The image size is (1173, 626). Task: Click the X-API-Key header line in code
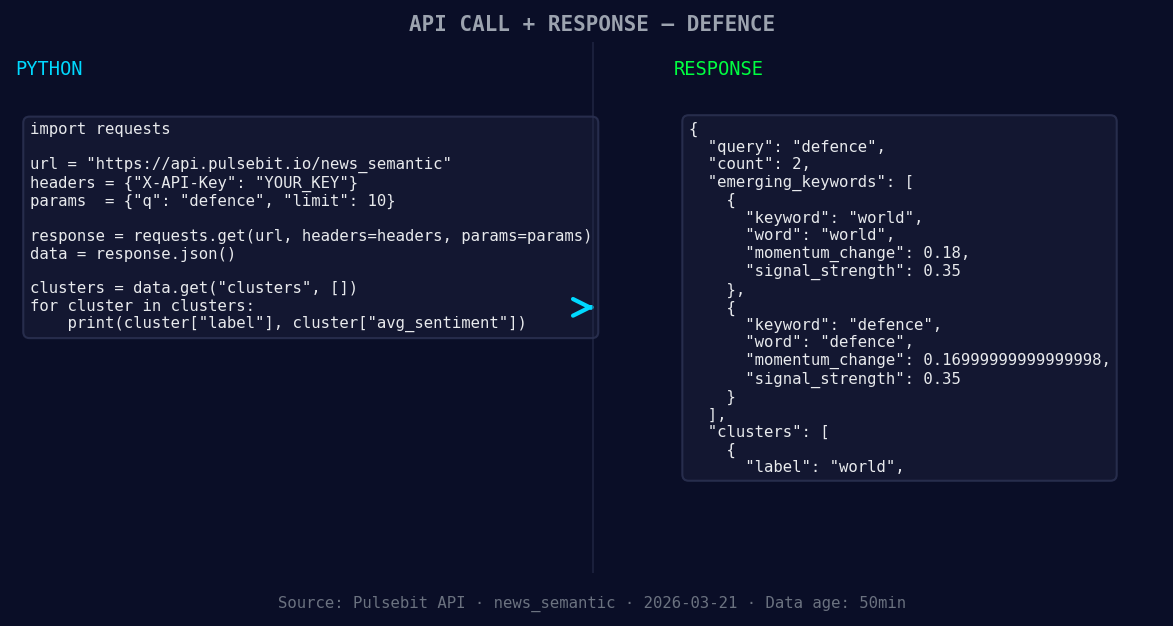pyautogui.click(x=192, y=182)
